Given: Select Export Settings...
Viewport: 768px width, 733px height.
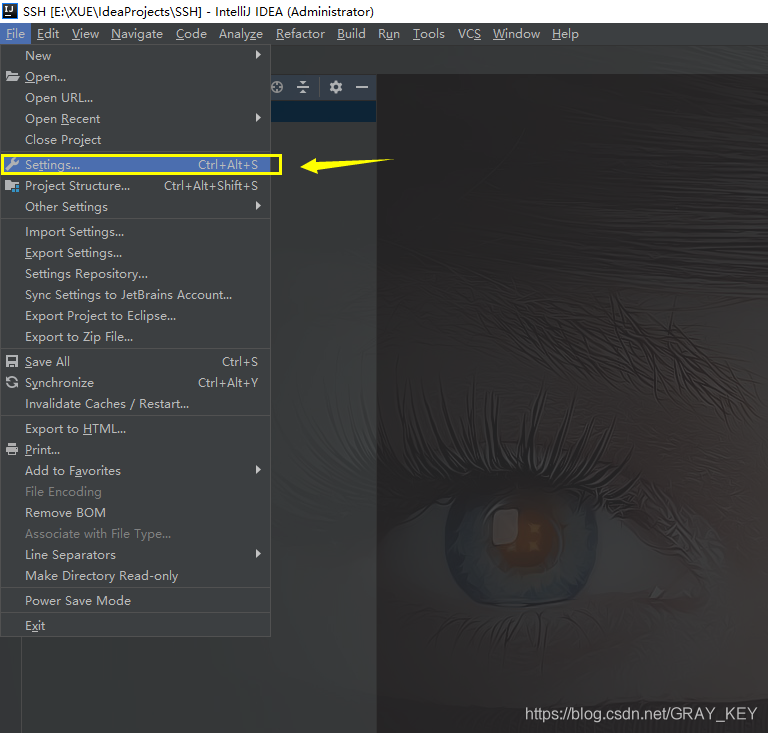Looking at the screenshot, I should coord(136,253).
